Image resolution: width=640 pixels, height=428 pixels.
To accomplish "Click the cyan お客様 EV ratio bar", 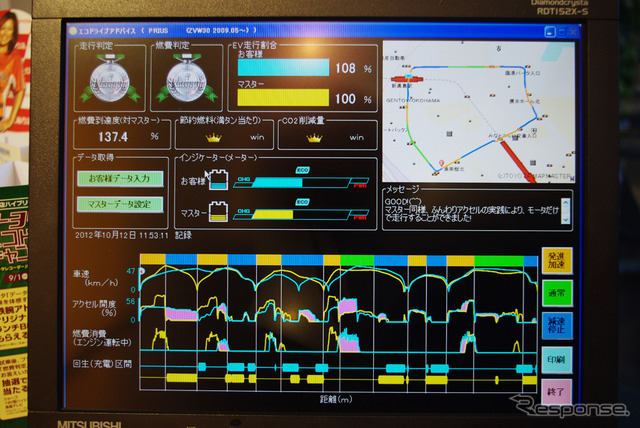I will (x=283, y=67).
